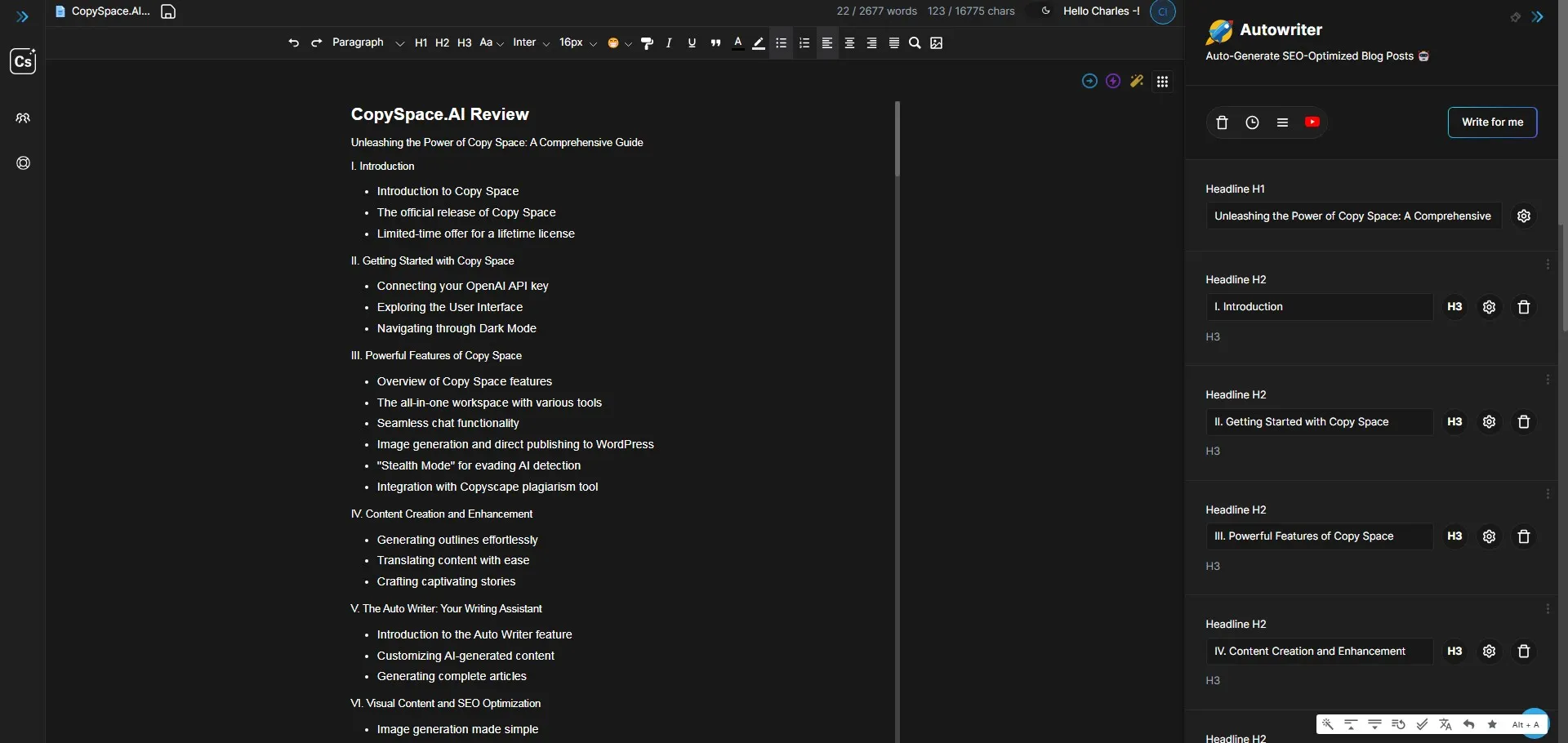Open the highlight color picker
Screen dimensions: 1568x743
pos(759,43)
